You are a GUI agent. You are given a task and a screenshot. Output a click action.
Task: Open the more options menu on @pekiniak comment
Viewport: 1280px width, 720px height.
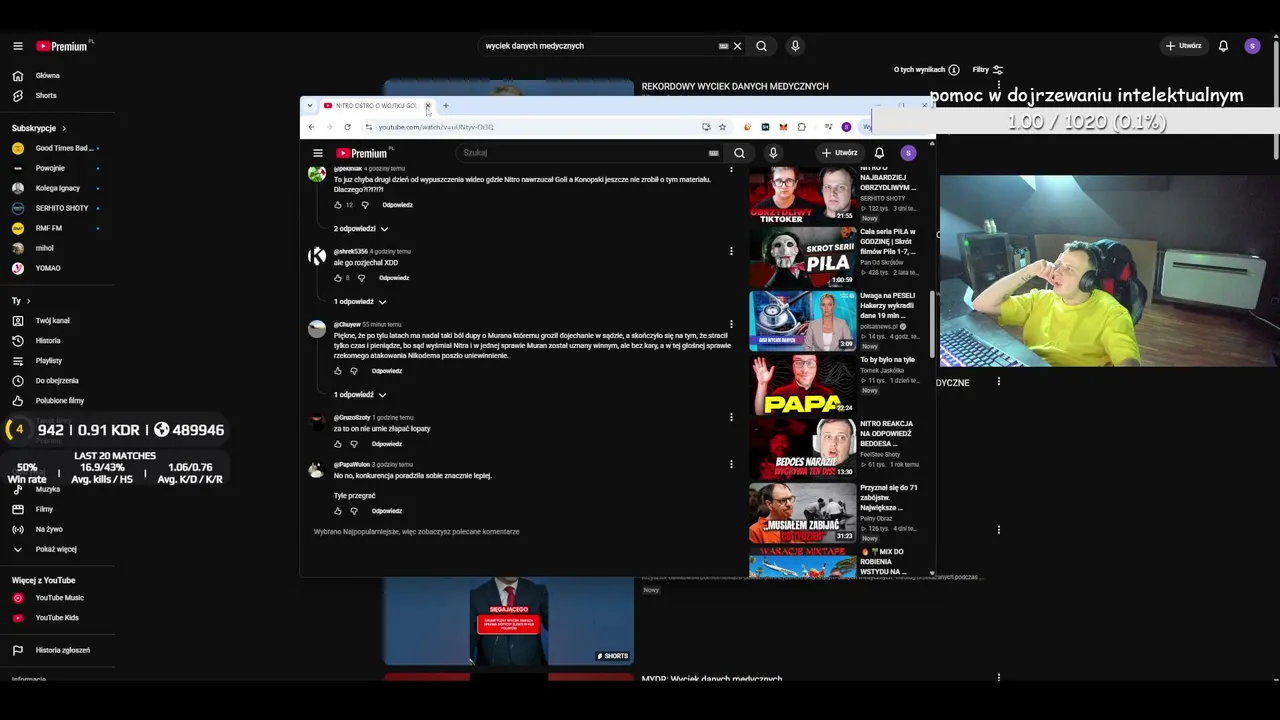[x=731, y=169]
